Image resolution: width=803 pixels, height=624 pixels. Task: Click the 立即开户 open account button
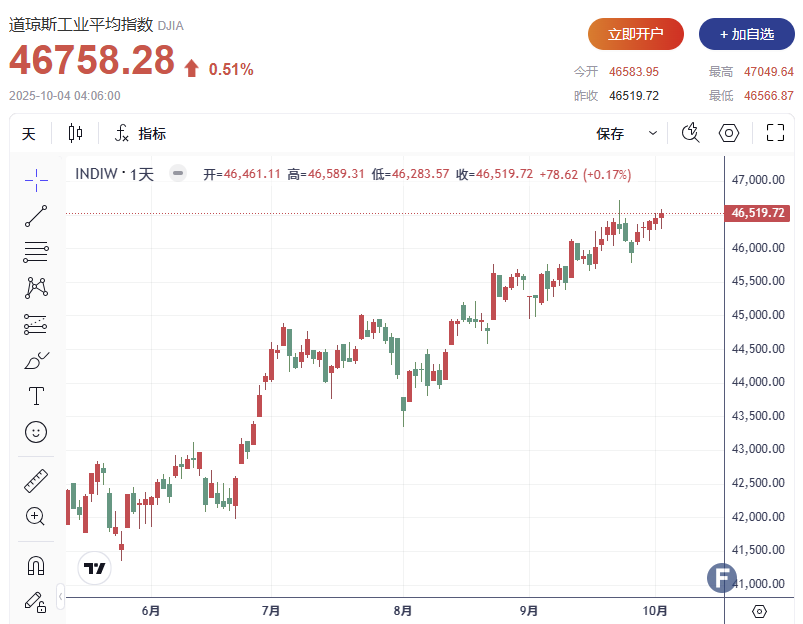click(635, 34)
